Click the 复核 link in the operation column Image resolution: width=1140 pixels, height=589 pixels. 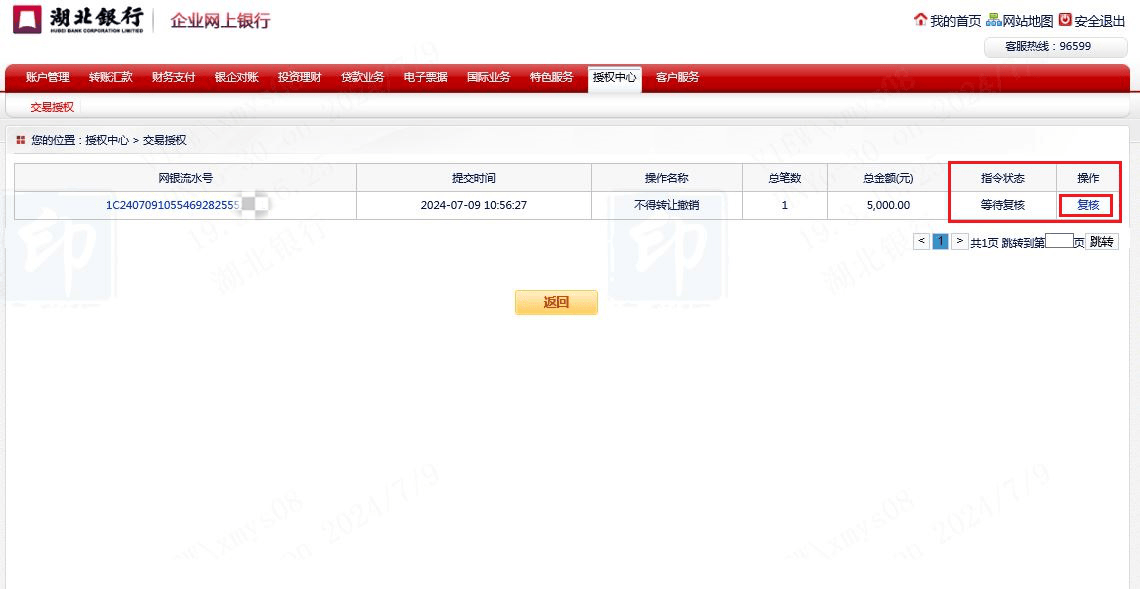(x=1088, y=205)
